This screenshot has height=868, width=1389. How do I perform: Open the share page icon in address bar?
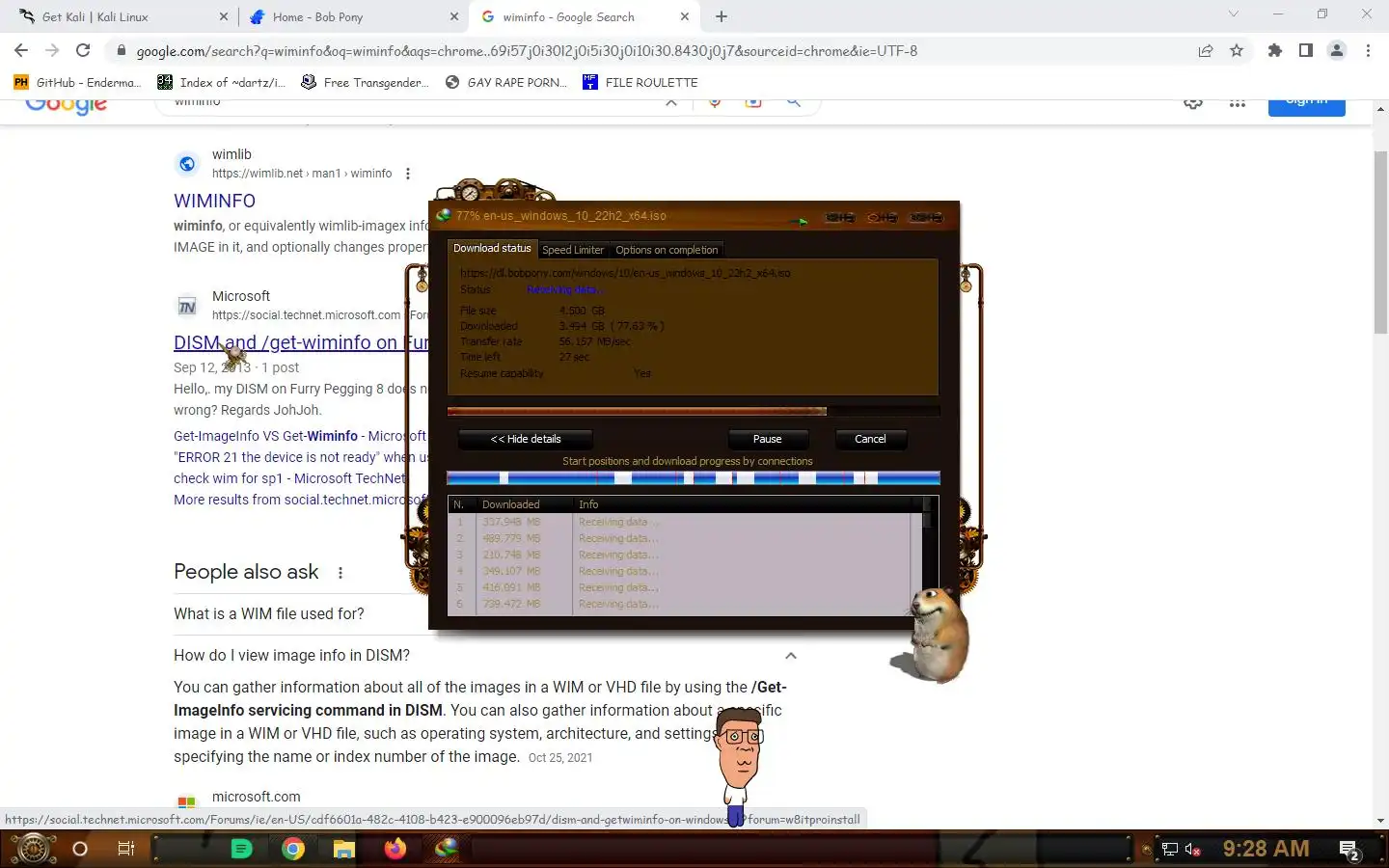tap(1206, 50)
